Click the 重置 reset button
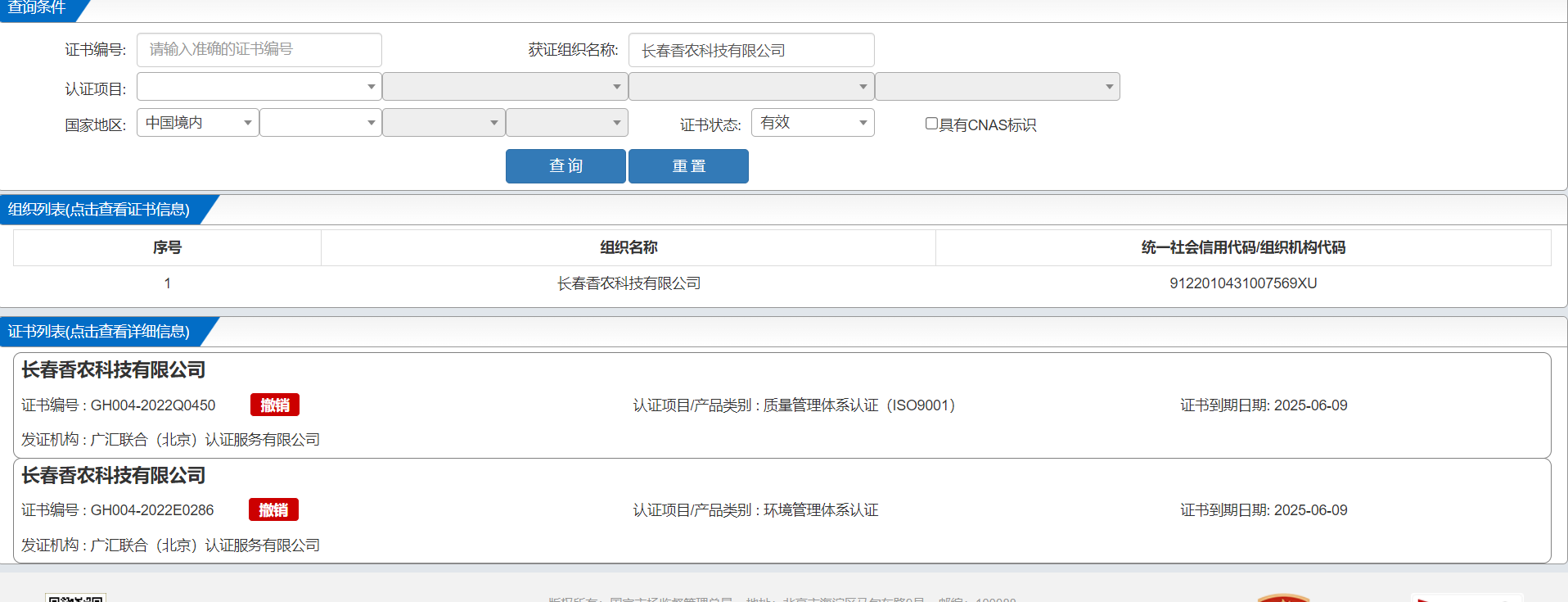Screen dimensions: 1568x602 click(x=688, y=166)
